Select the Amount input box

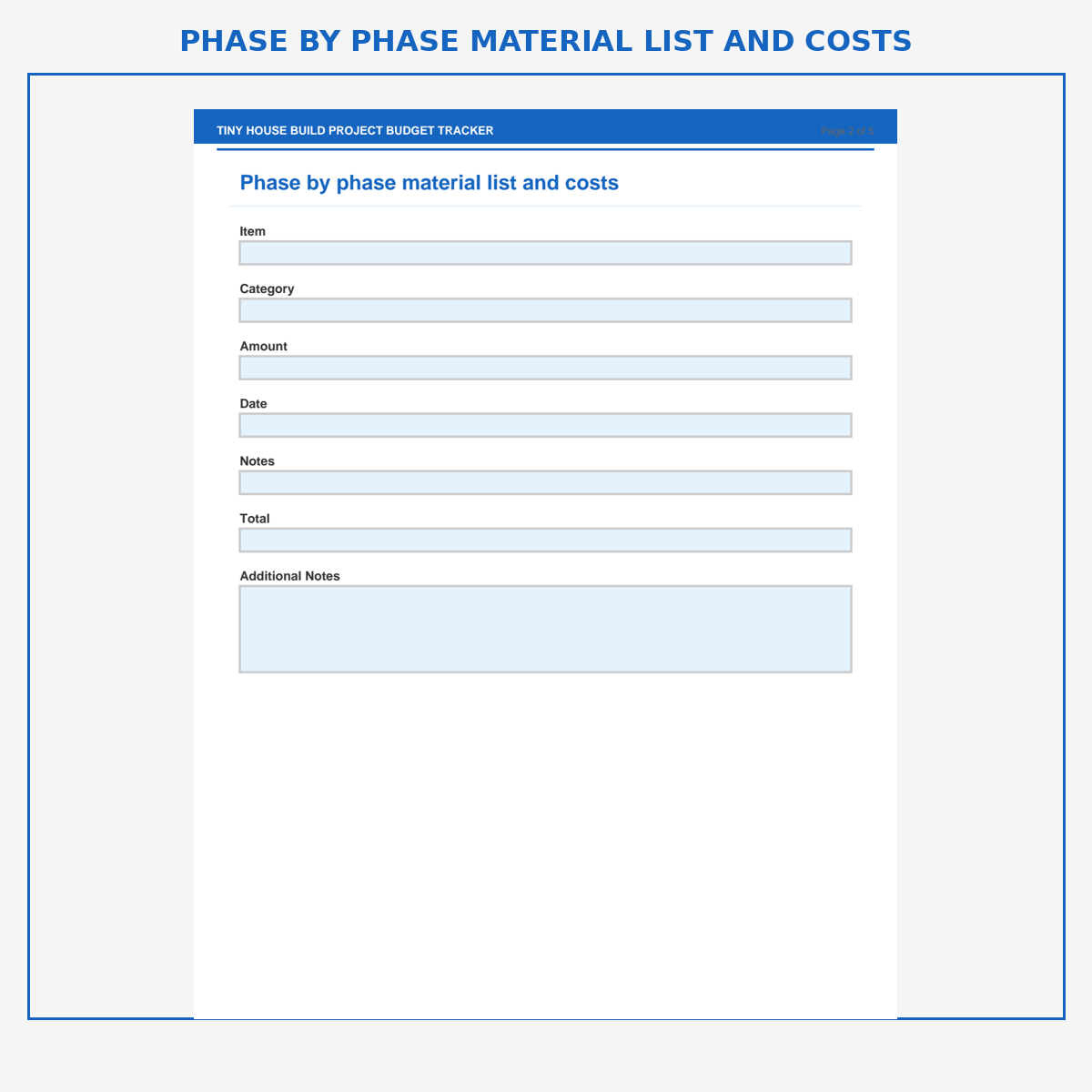(x=545, y=368)
